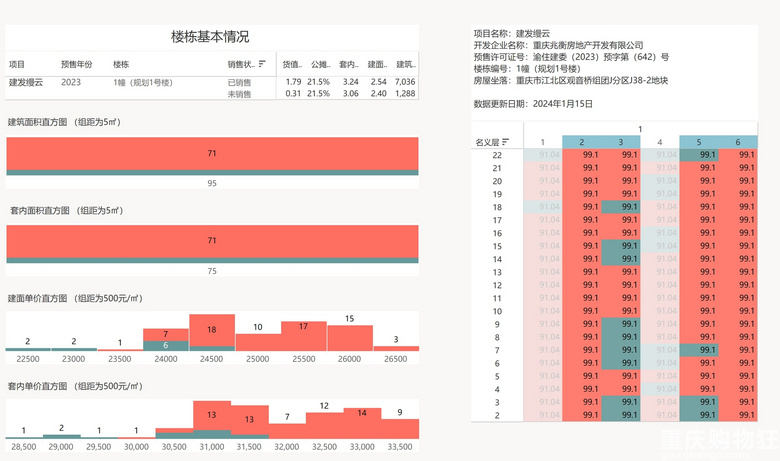This screenshot has height=461, width=780.
Task: Select floor 22 row label in 名义层
Action: pos(497,155)
